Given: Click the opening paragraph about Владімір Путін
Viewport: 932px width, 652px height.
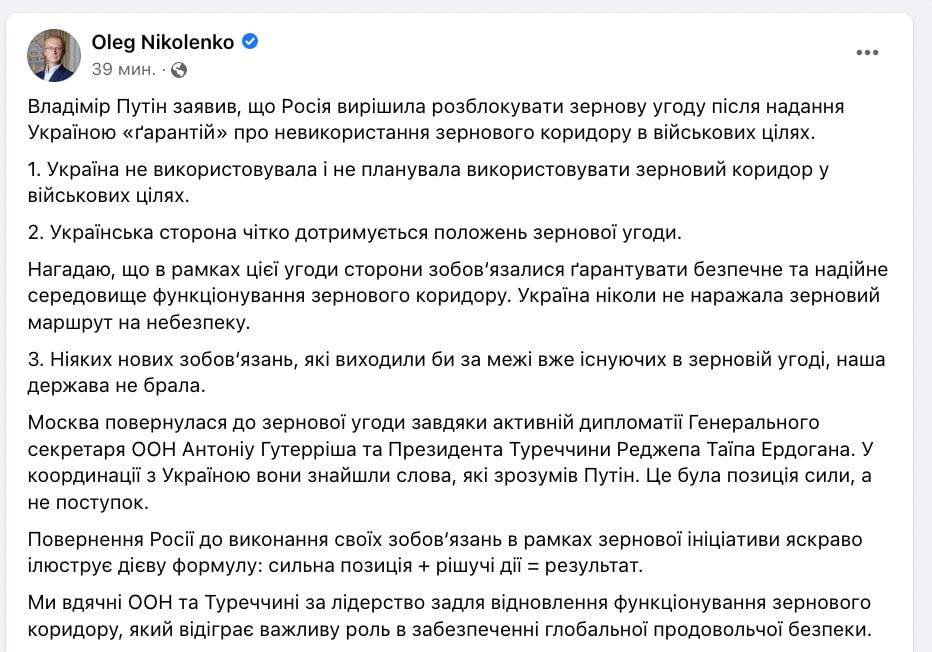Looking at the screenshot, I should [x=436, y=119].
